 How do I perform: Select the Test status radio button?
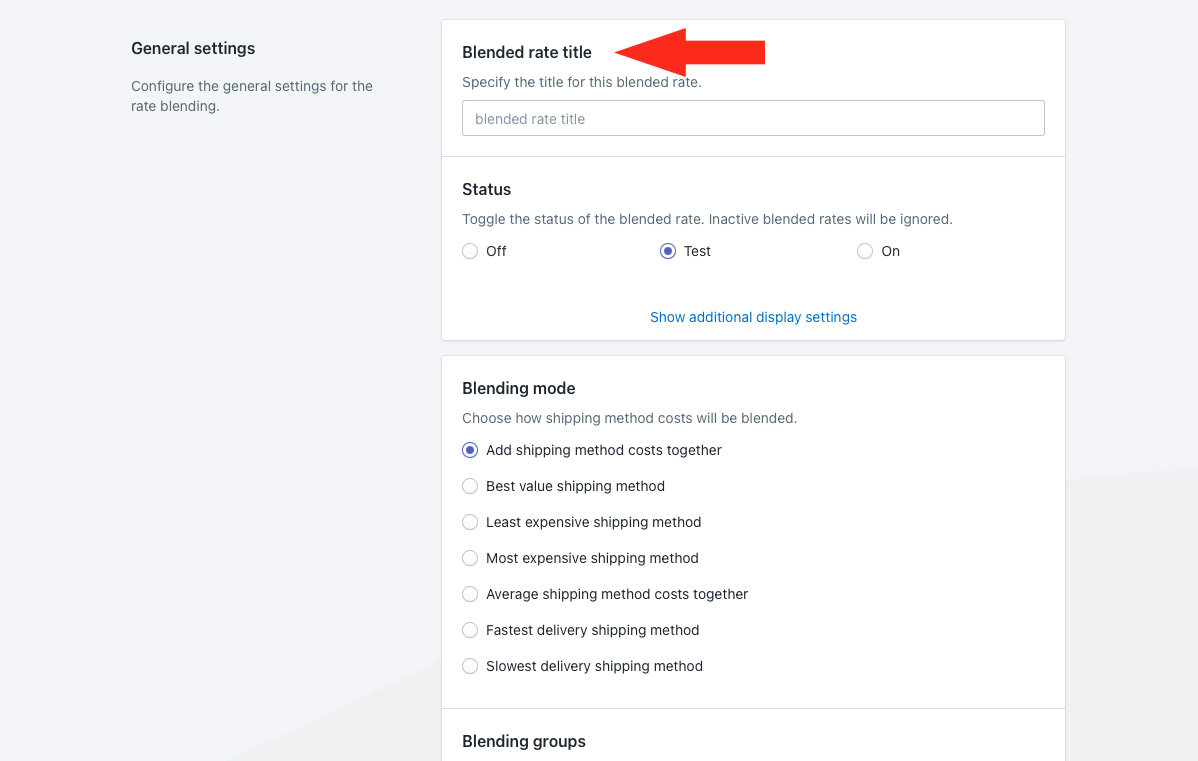[x=668, y=252]
